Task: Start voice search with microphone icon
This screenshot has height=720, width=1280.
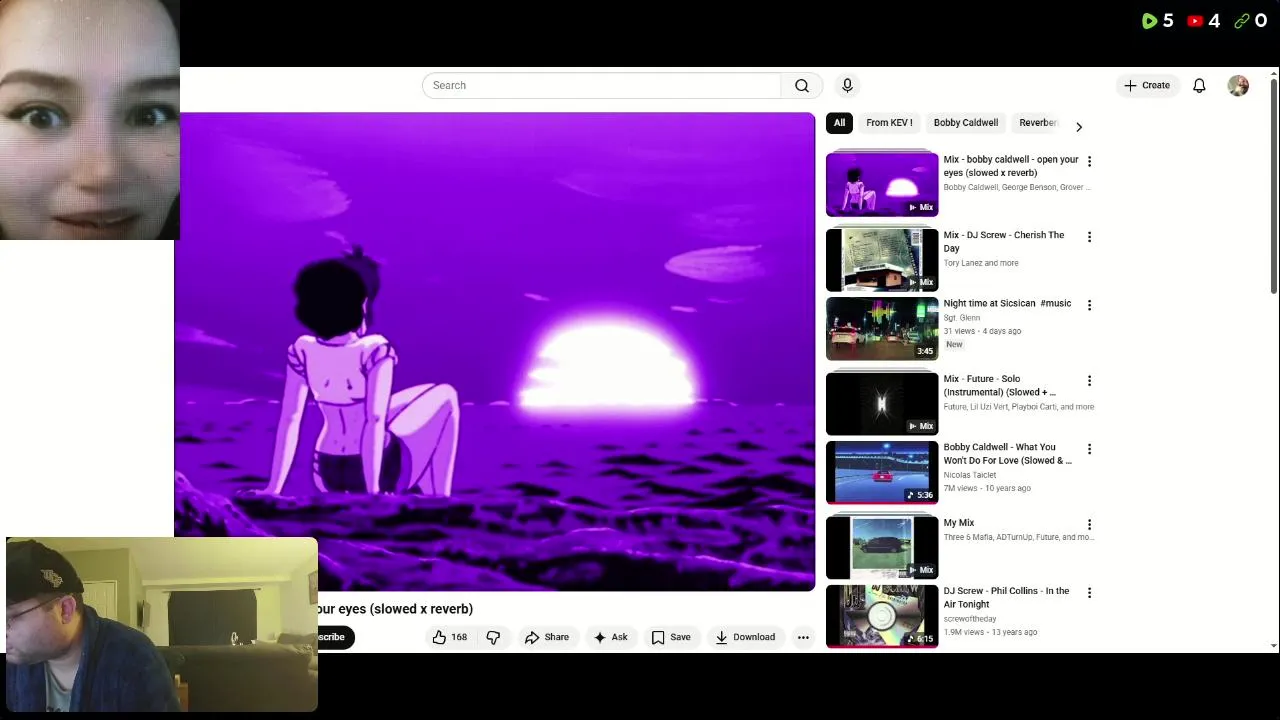Action: pos(847,86)
